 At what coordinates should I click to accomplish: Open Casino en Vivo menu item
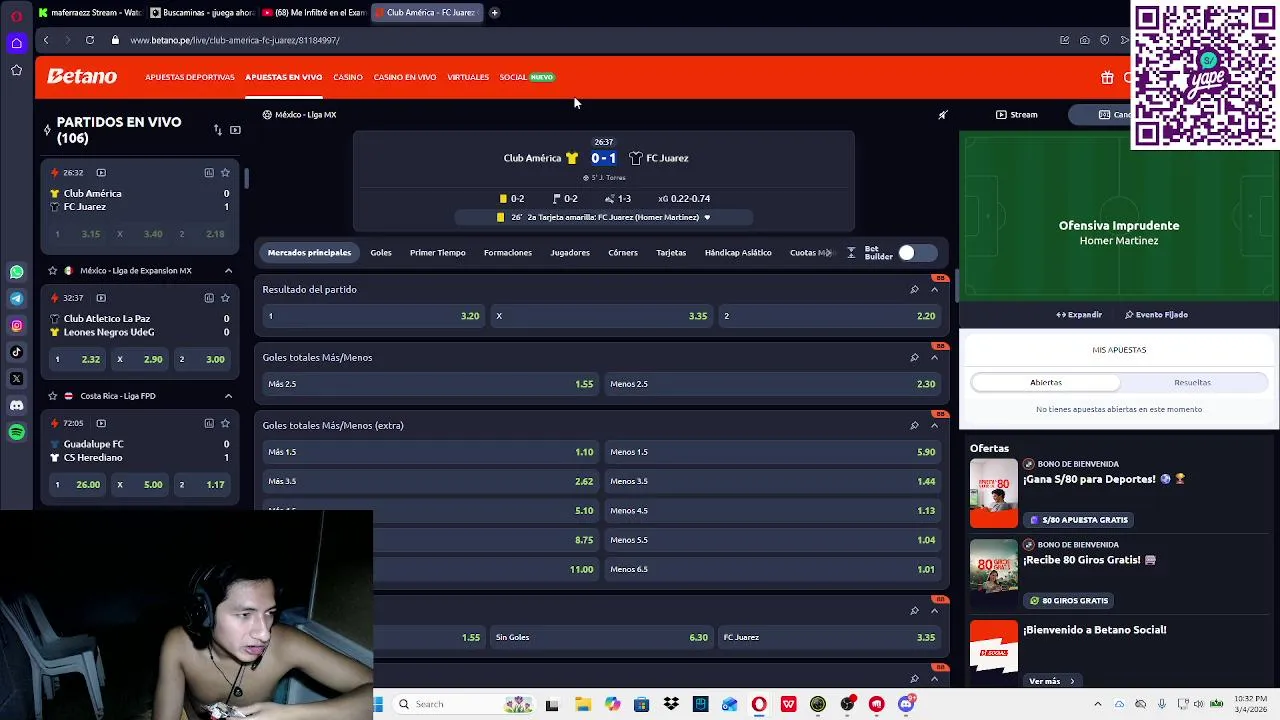point(405,77)
